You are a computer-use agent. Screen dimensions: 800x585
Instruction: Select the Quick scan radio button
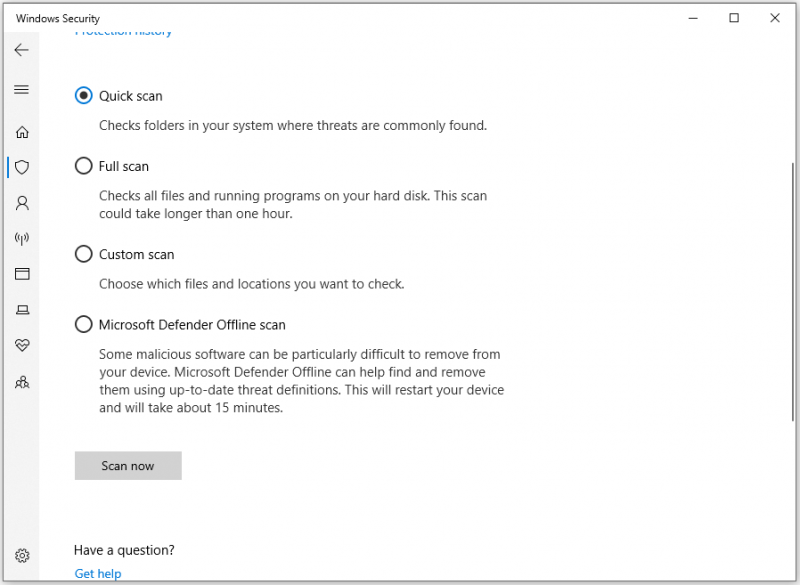point(83,95)
